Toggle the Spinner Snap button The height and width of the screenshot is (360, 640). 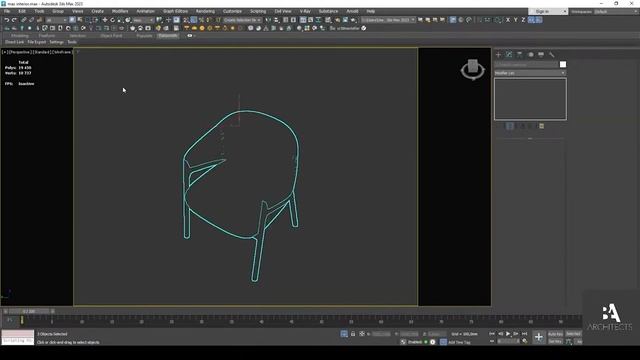click(209, 20)
